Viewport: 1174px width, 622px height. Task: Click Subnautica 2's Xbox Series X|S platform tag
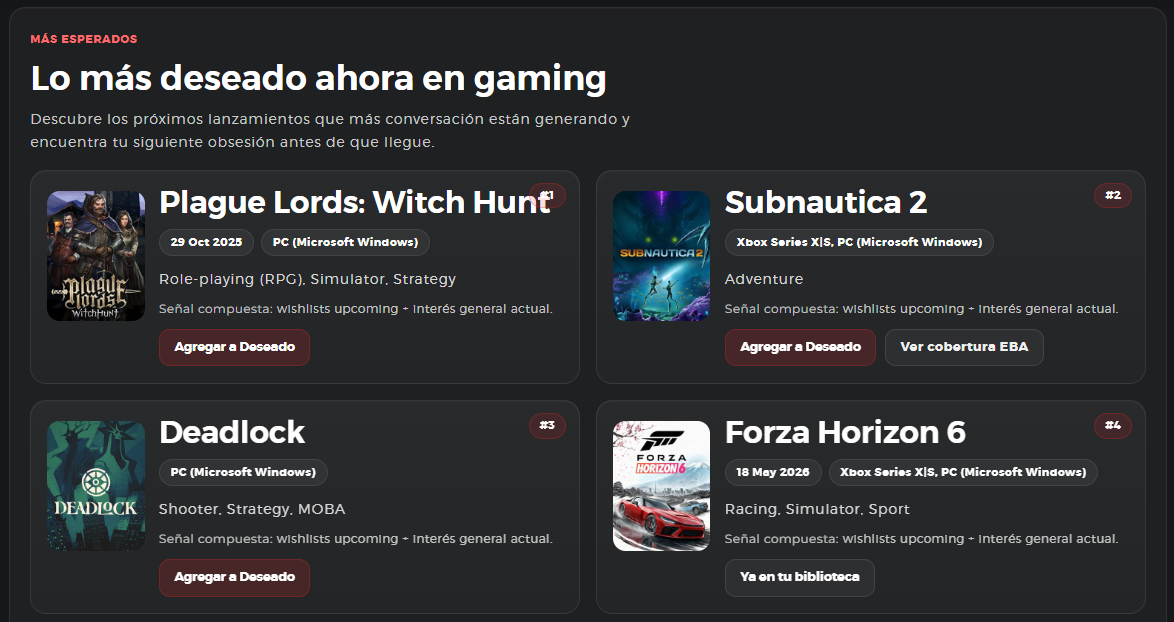859,243
